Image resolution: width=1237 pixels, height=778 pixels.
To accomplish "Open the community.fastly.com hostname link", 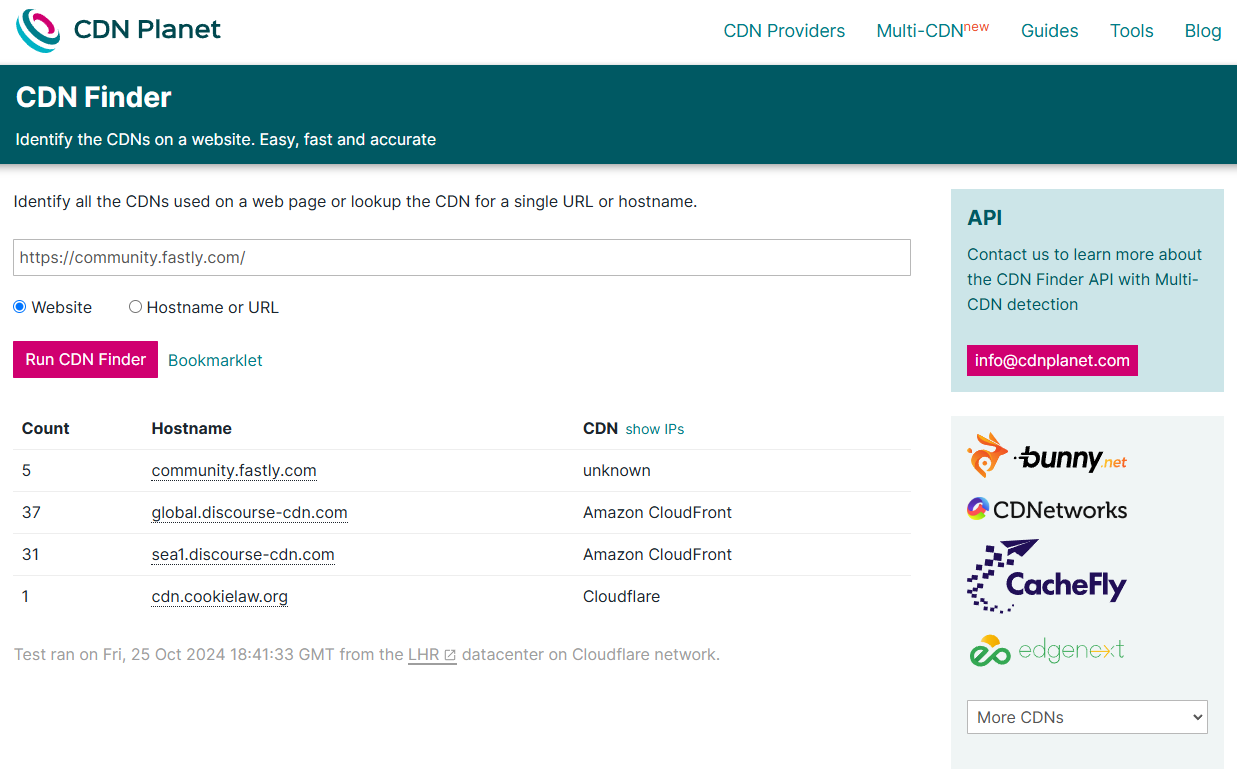I will 234,470.
